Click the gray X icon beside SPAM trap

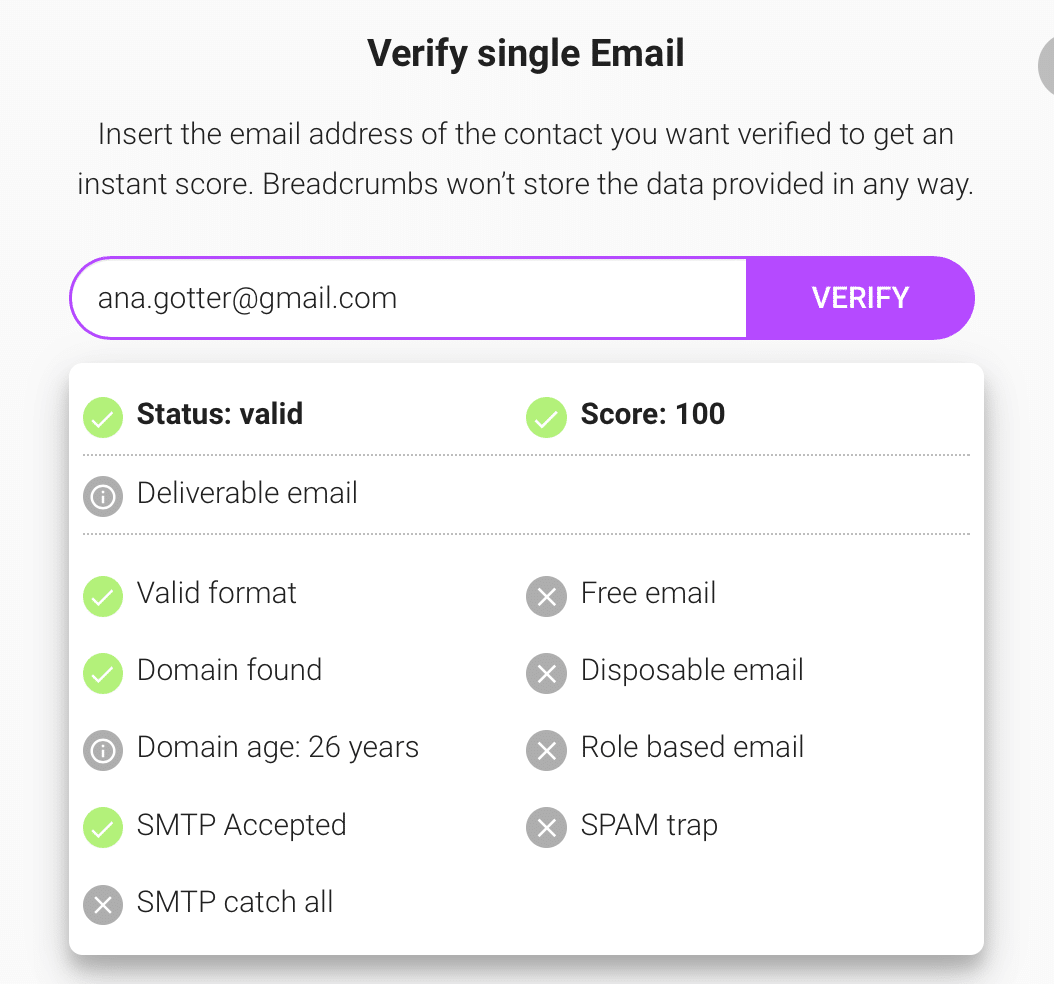pyautogui.click(x=546, y=827)
